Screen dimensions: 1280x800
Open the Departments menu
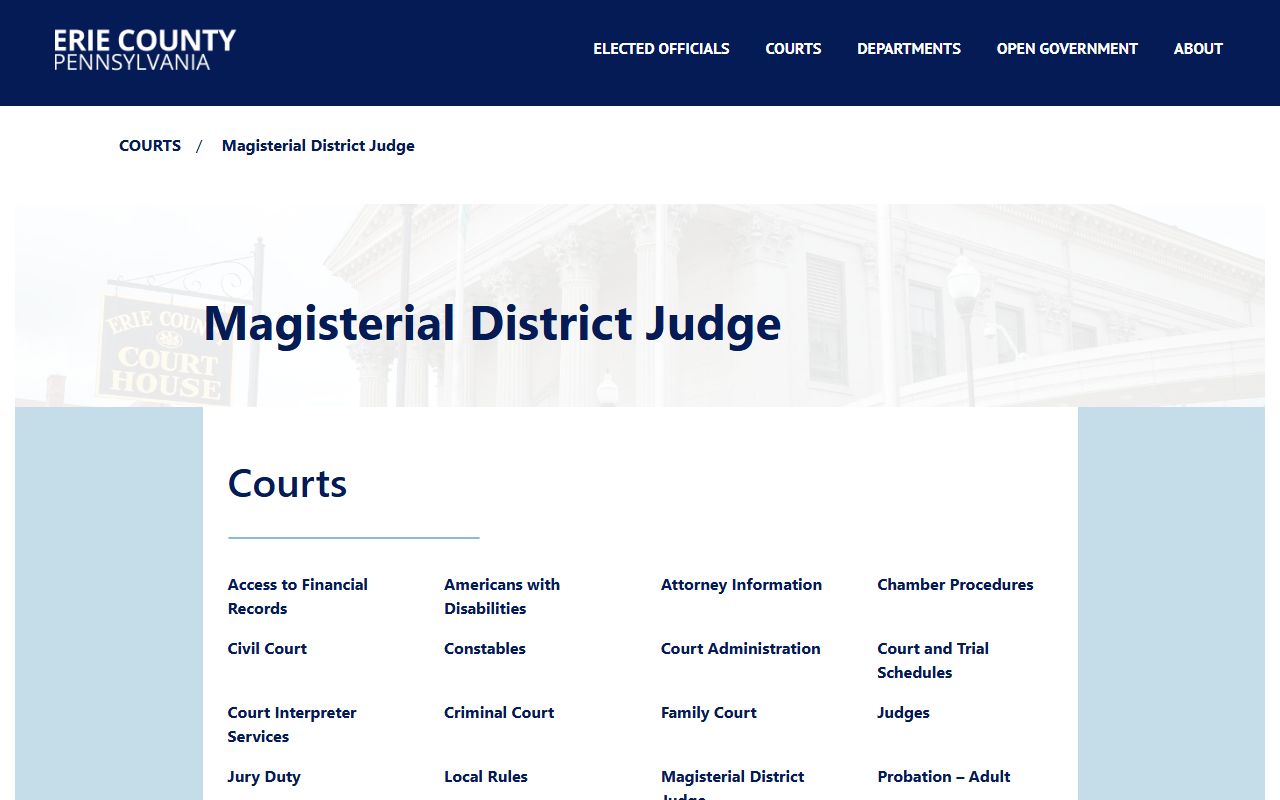[909, 49]
